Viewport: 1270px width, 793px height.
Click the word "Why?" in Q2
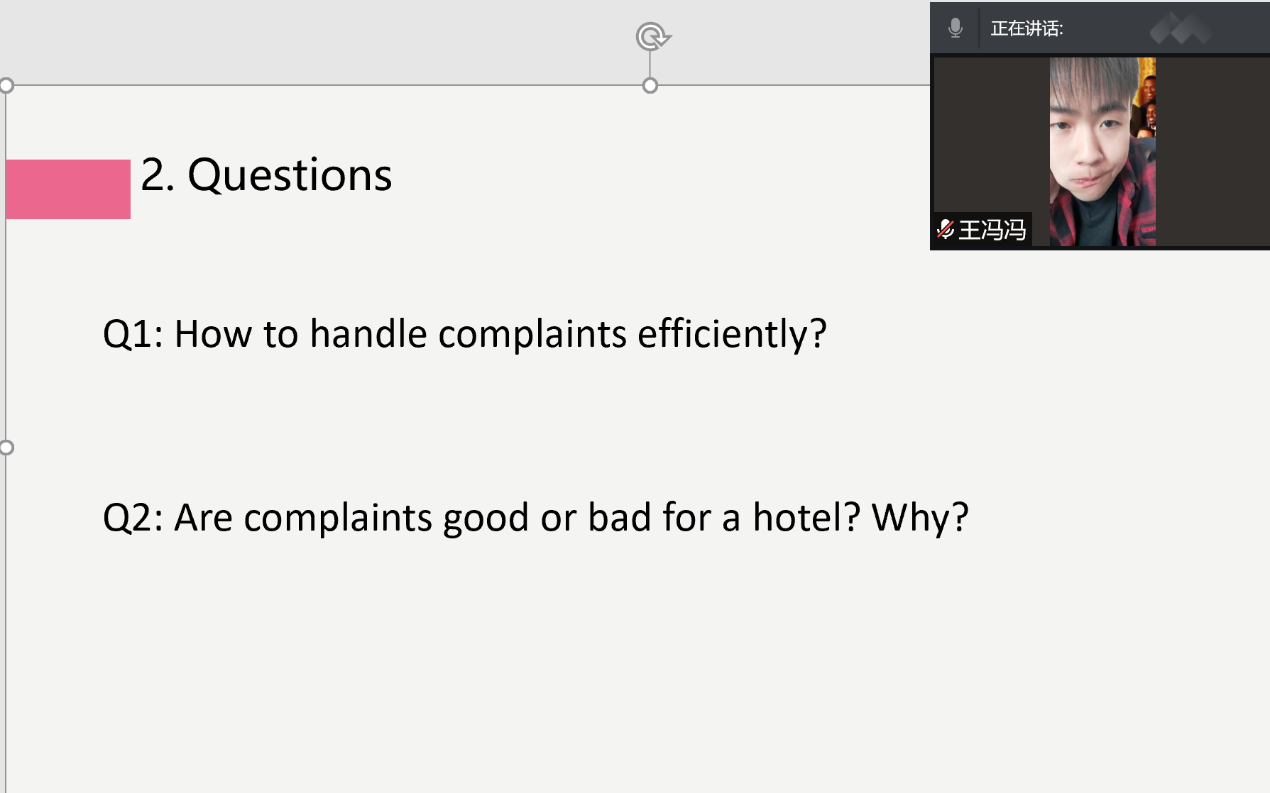pyautogui.click(x=920, y=518)
